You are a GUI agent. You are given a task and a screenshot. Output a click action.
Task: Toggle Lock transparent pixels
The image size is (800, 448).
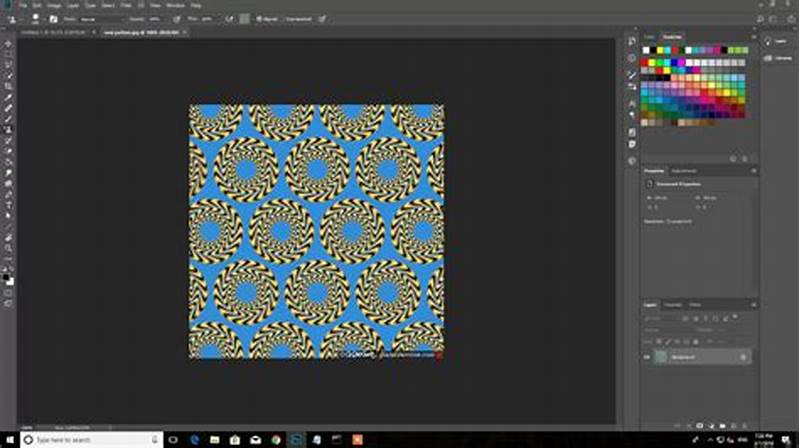pyautogui.click(x=659, y=341)
